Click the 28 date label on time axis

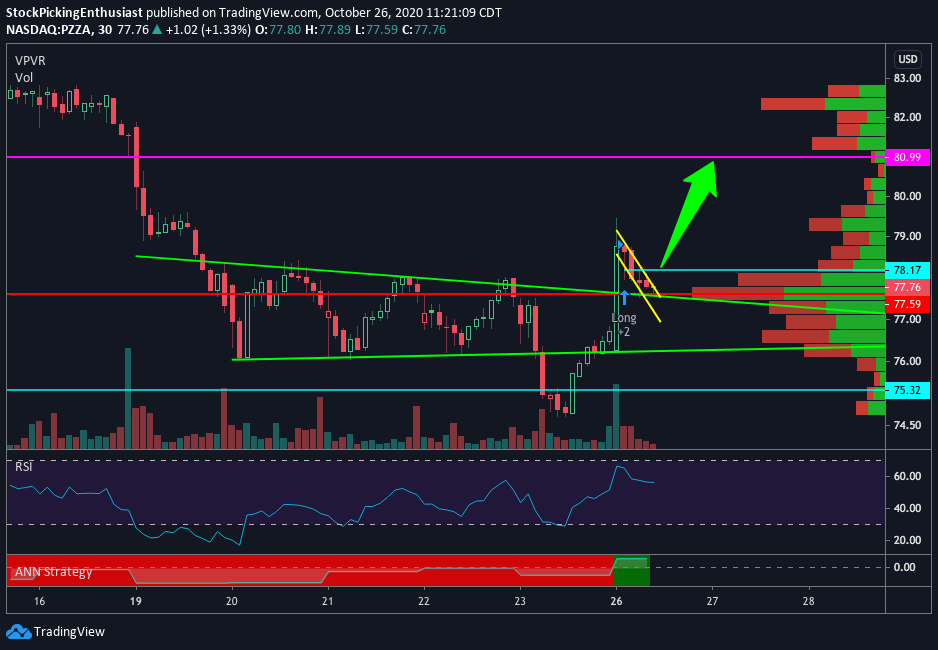[x=808, y=601]
